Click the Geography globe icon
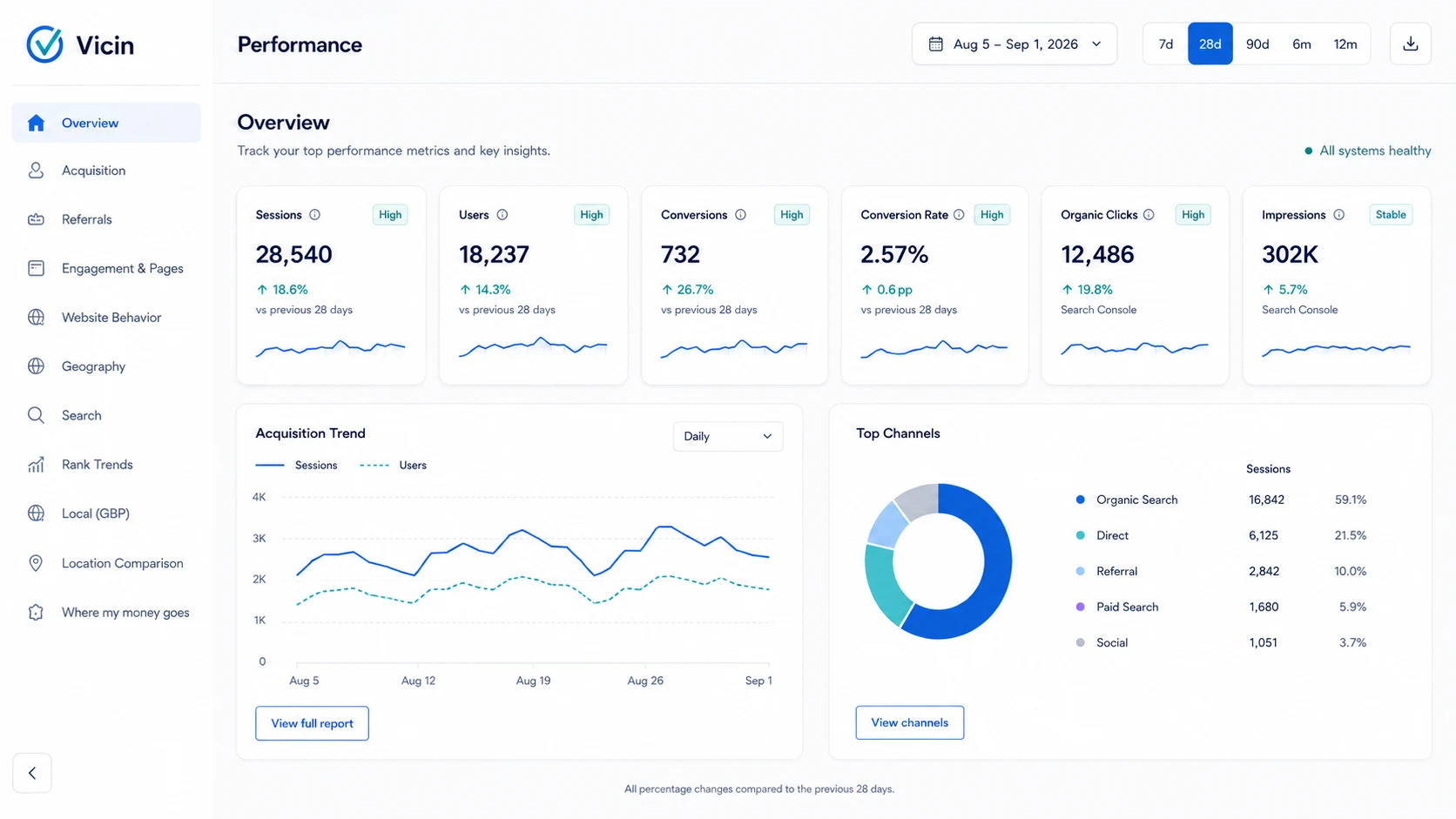Image resolution: width=1456 pixels, height=819 pixels. (x=36, y=366)
